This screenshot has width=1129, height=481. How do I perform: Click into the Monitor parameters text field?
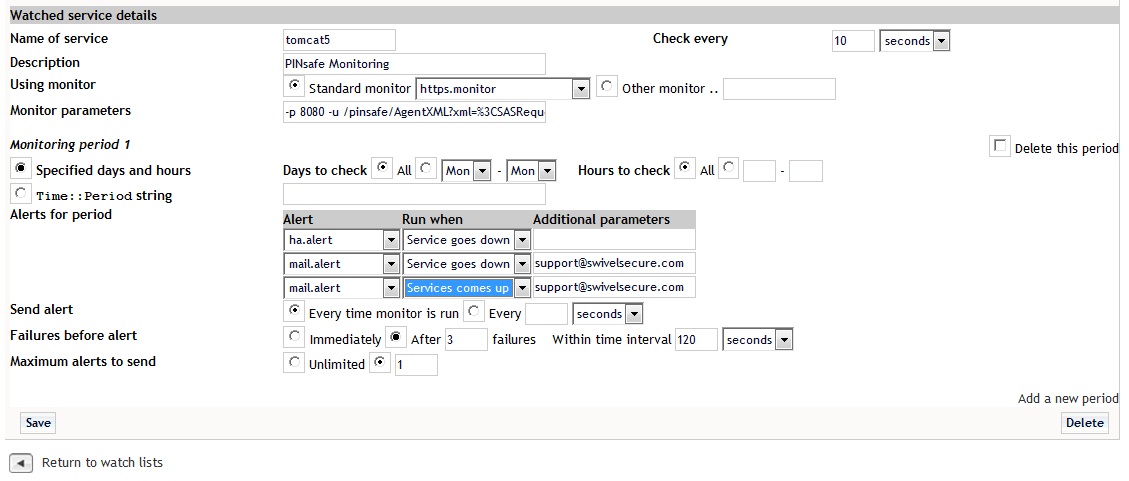click(414, 112)
